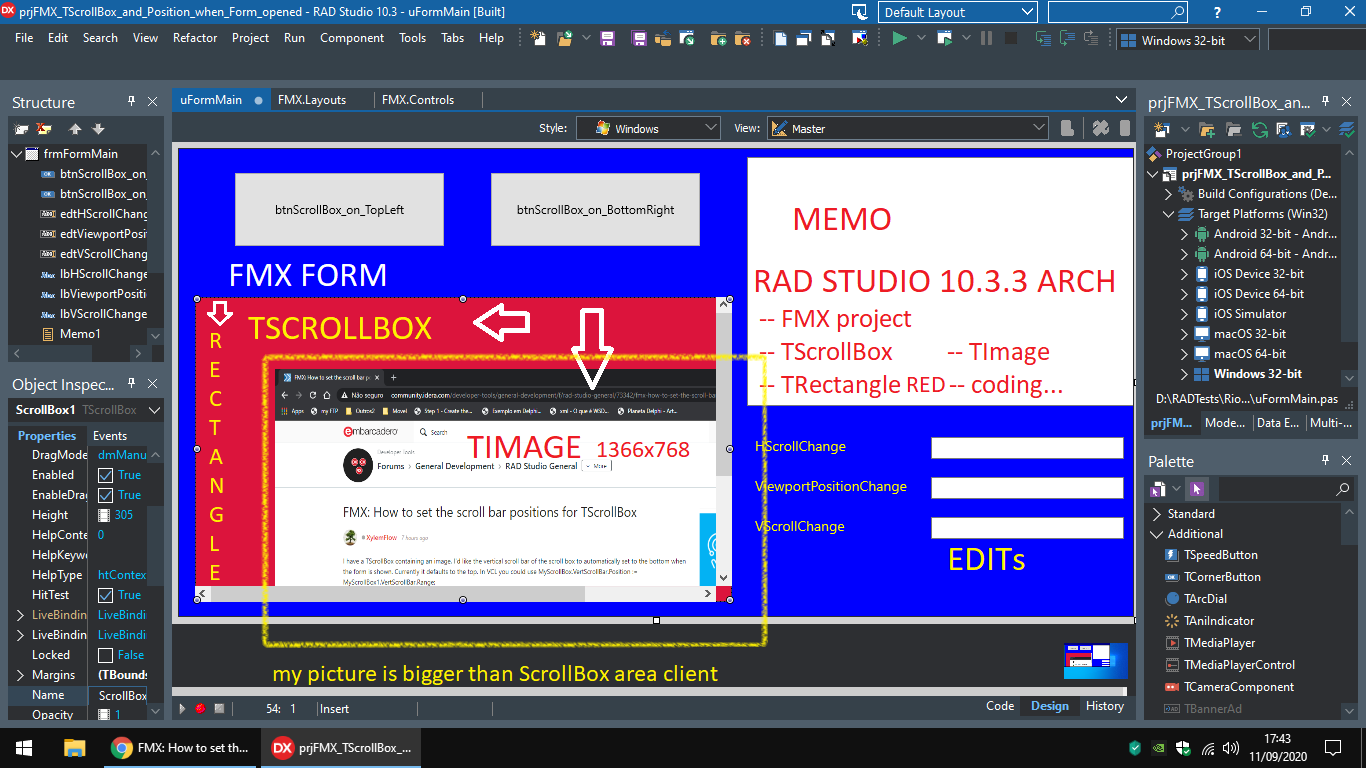Switch to the History view tab
This screenshot has height=768, width=1366.
1105,706
